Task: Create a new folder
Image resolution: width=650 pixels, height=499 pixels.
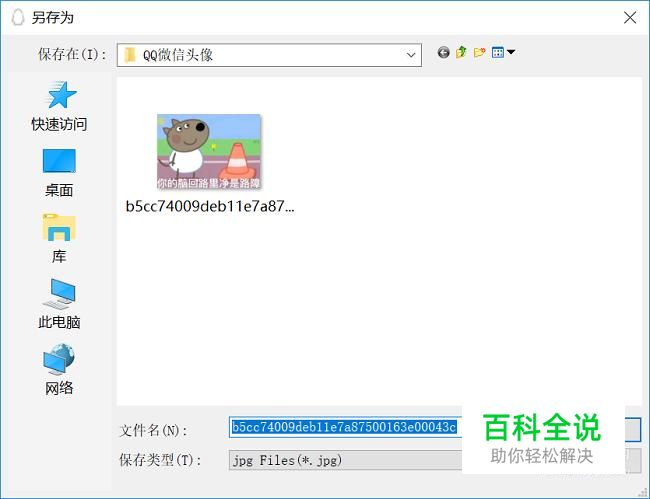Action: [479, 53]
